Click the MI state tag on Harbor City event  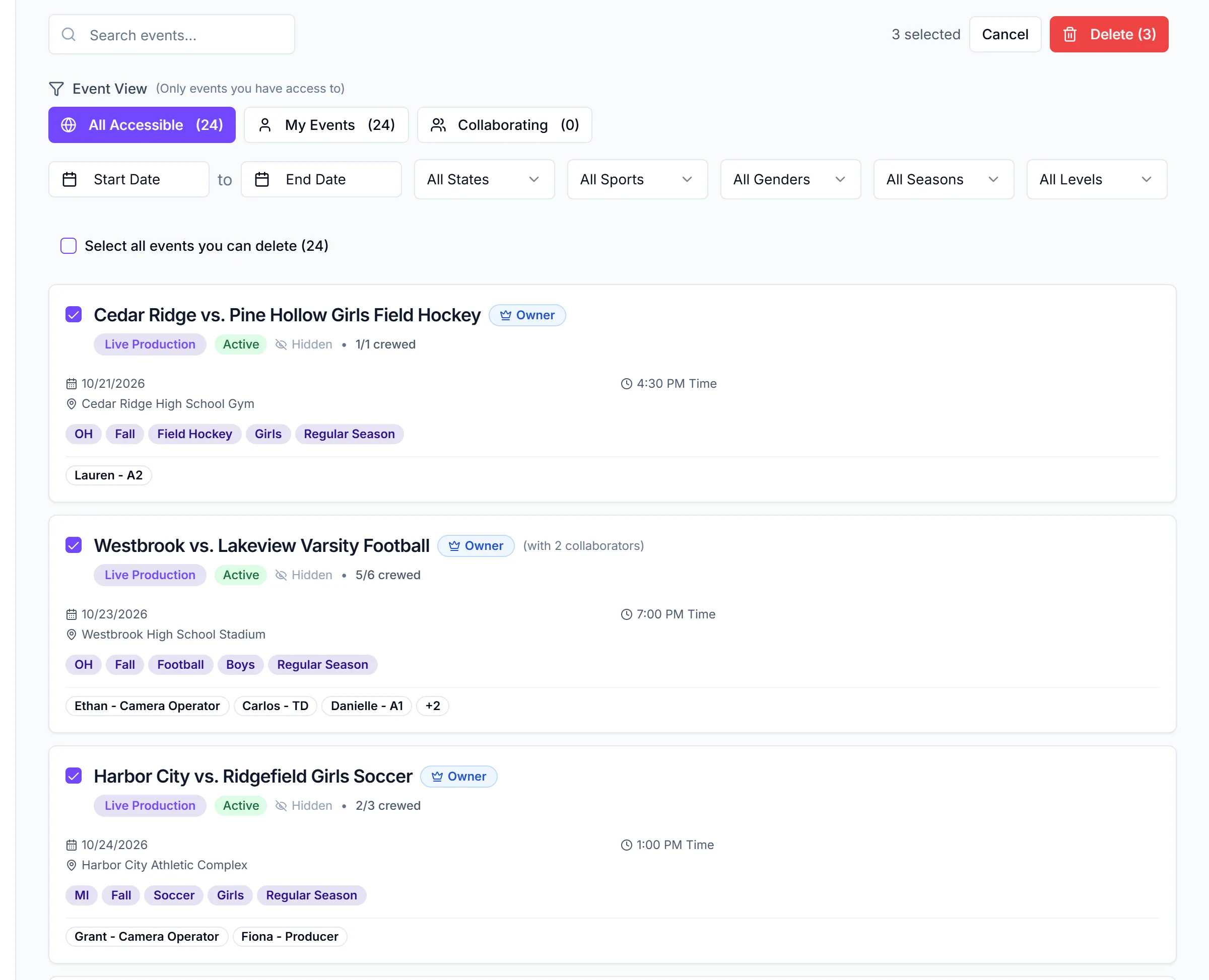pos(81,895)
